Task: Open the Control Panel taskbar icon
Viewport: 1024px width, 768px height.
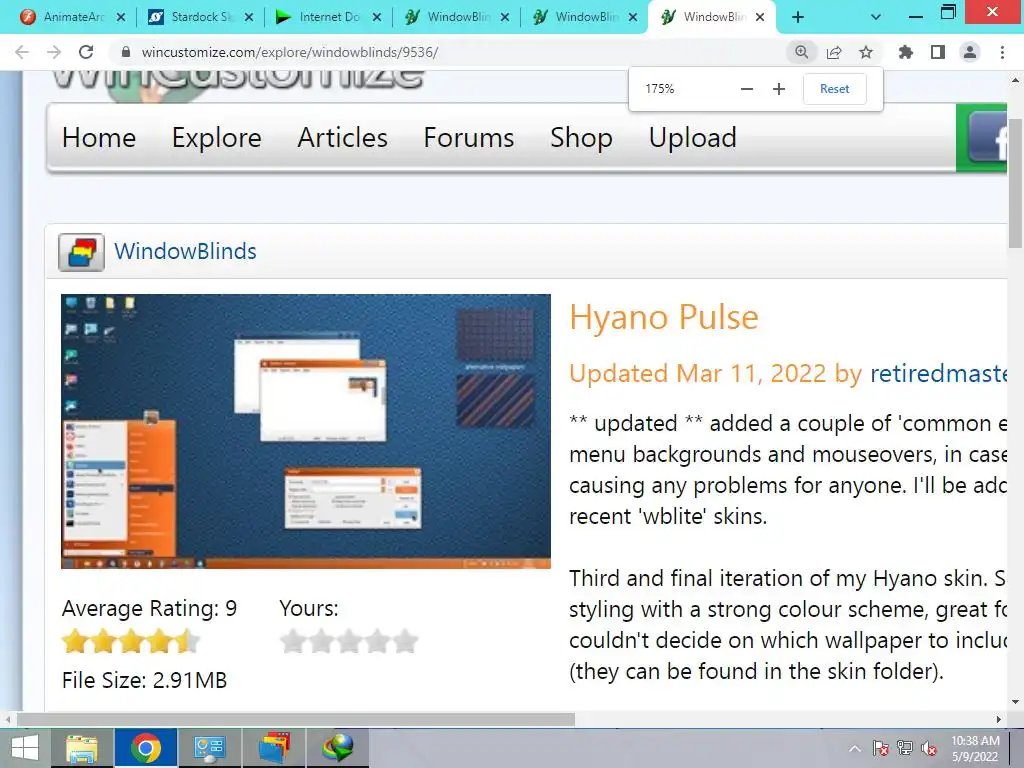Action: point(210,748)
